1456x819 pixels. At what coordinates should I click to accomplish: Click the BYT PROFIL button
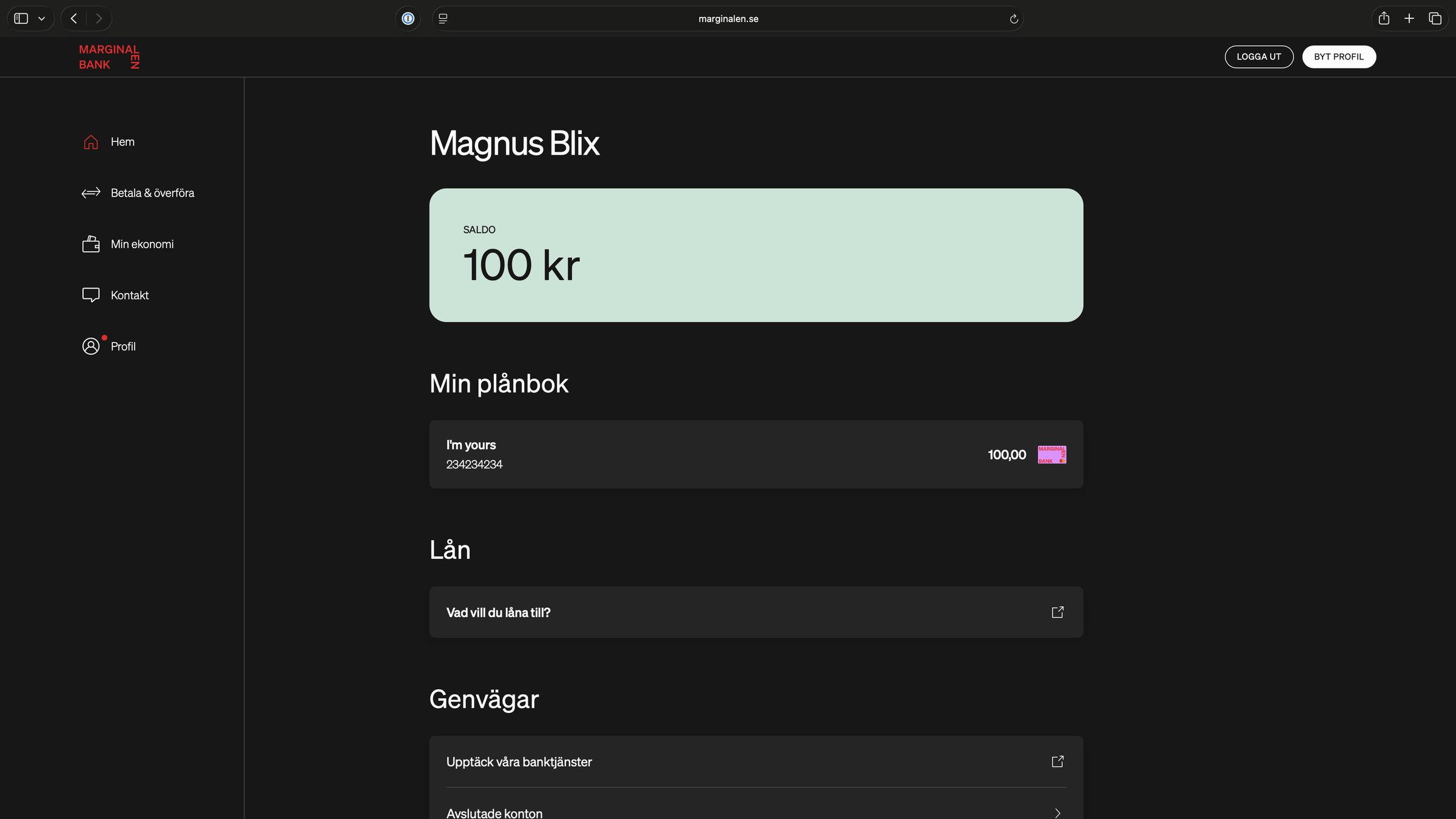[x=1339, y=56]
